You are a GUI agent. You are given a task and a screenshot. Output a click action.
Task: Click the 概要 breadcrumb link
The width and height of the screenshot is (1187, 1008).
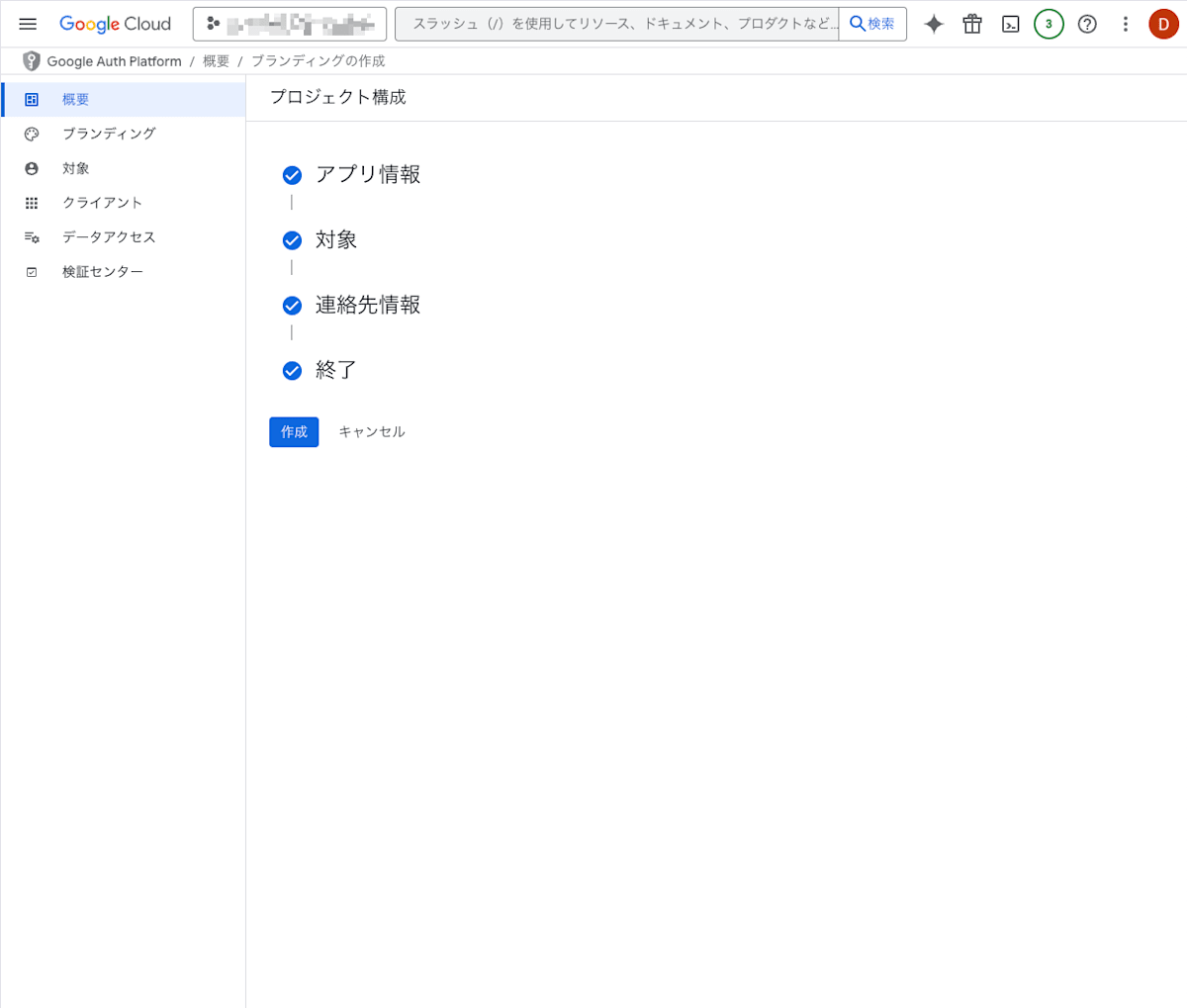coord(216,61)
